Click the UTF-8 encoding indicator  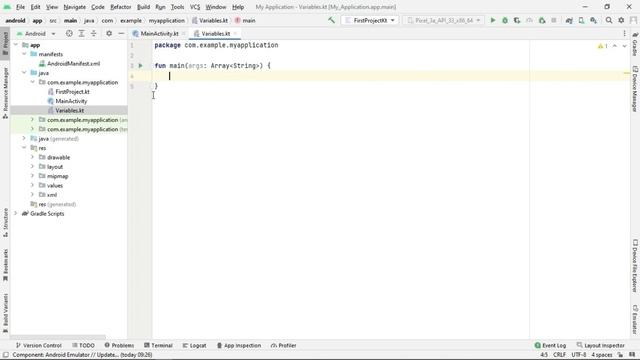pos(579,355)
